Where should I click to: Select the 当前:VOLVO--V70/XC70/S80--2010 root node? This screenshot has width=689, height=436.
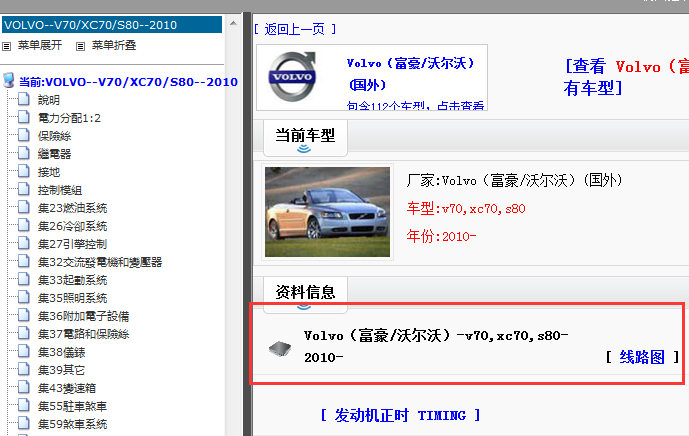(x=128, y=82)
